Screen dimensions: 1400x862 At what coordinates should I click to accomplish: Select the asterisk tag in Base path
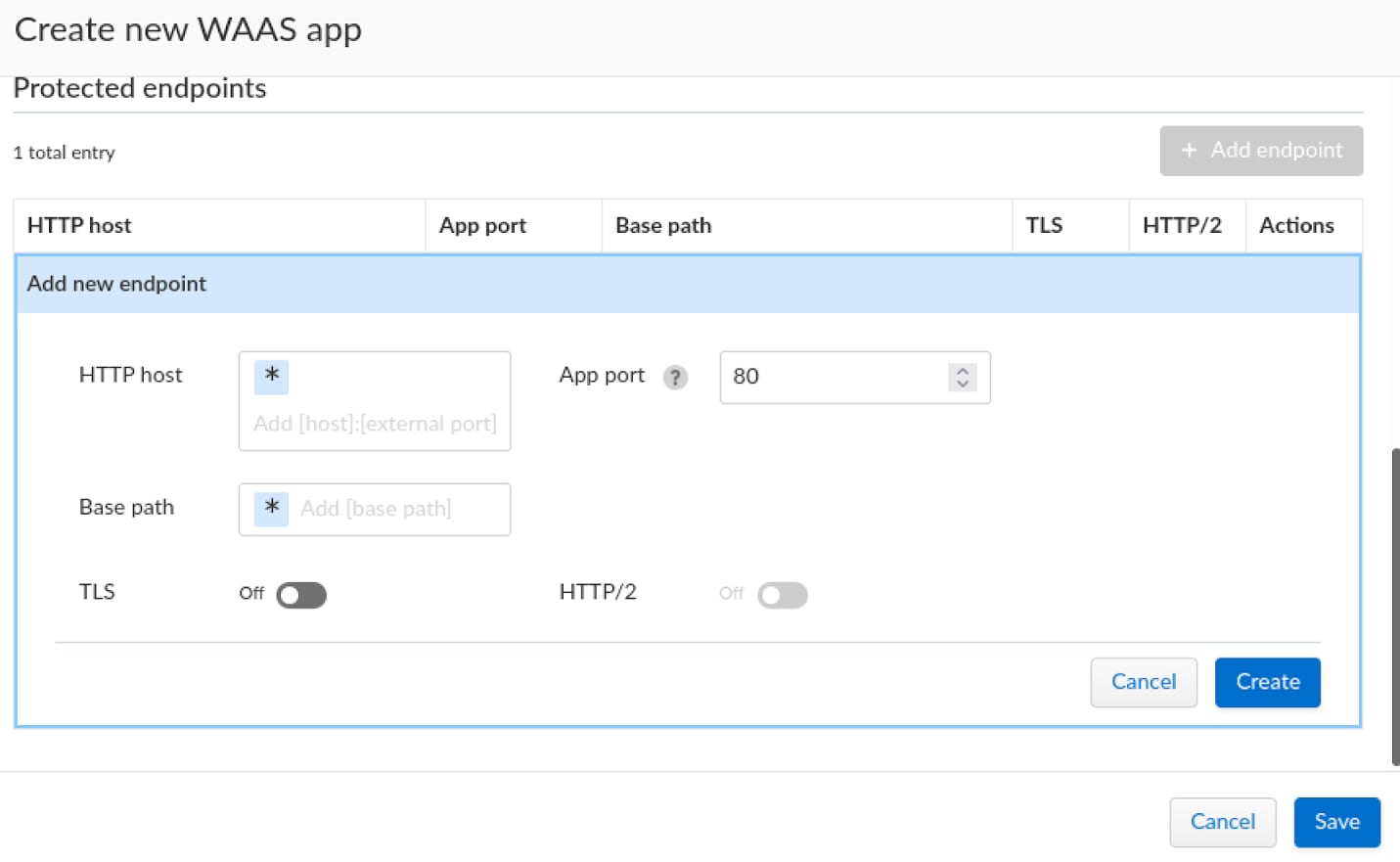pyautogui.click(x=271, y=509)
